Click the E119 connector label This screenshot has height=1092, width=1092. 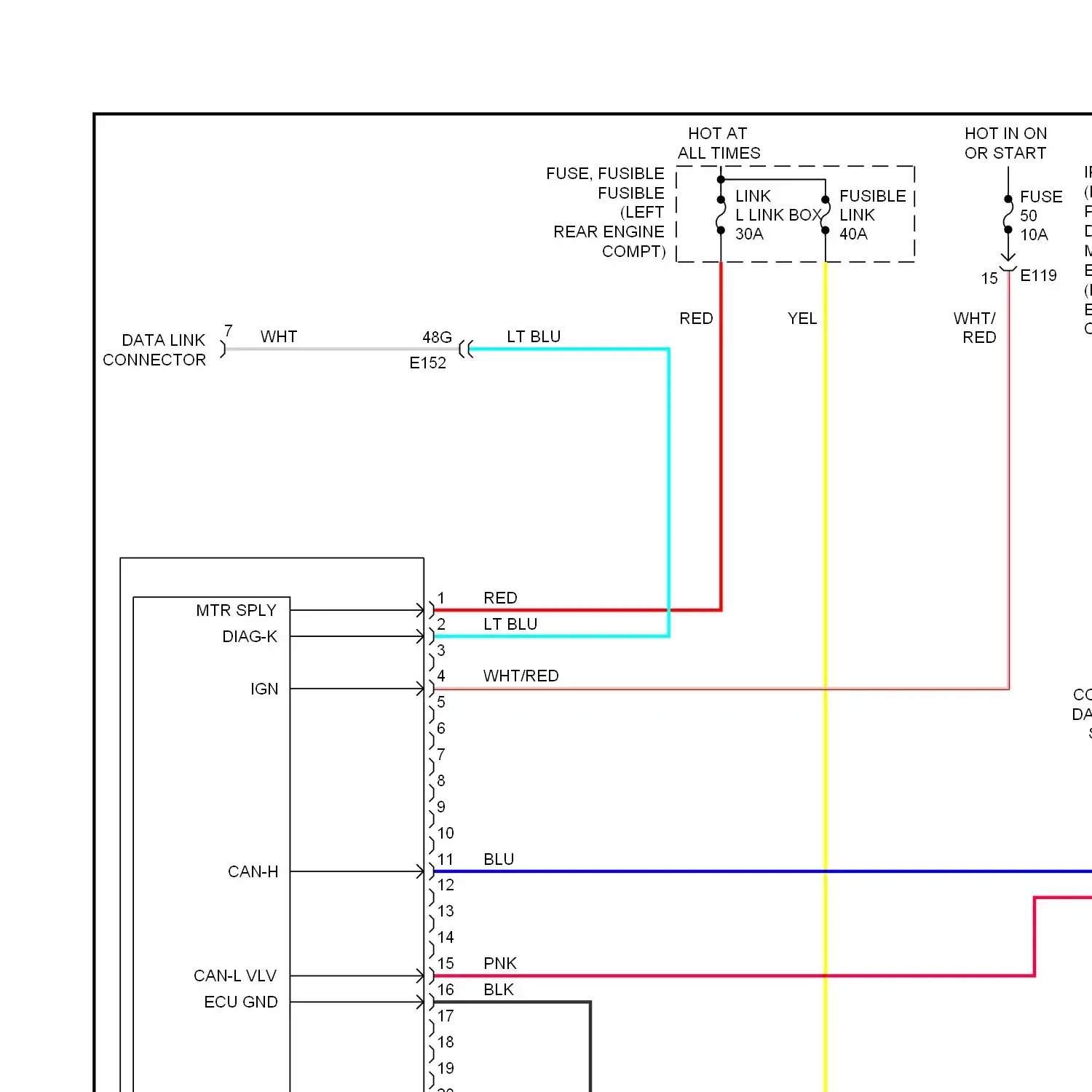[x=1038, y=275]
